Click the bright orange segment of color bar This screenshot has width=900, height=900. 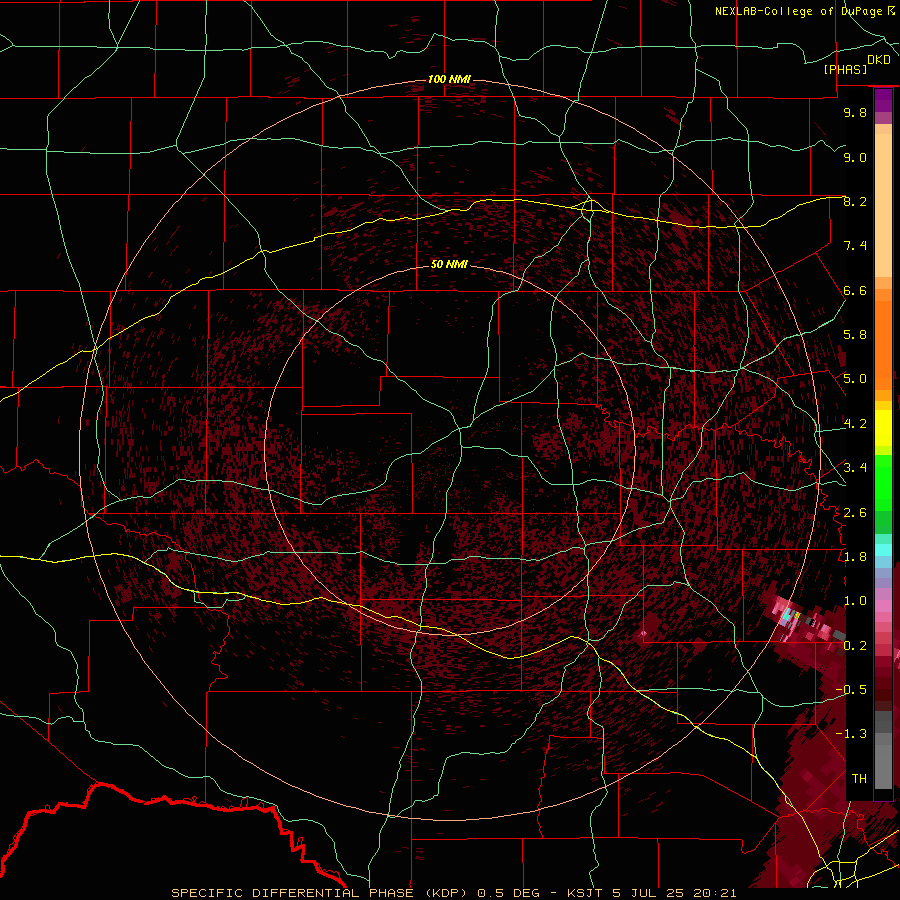click(x=883, y=346)
